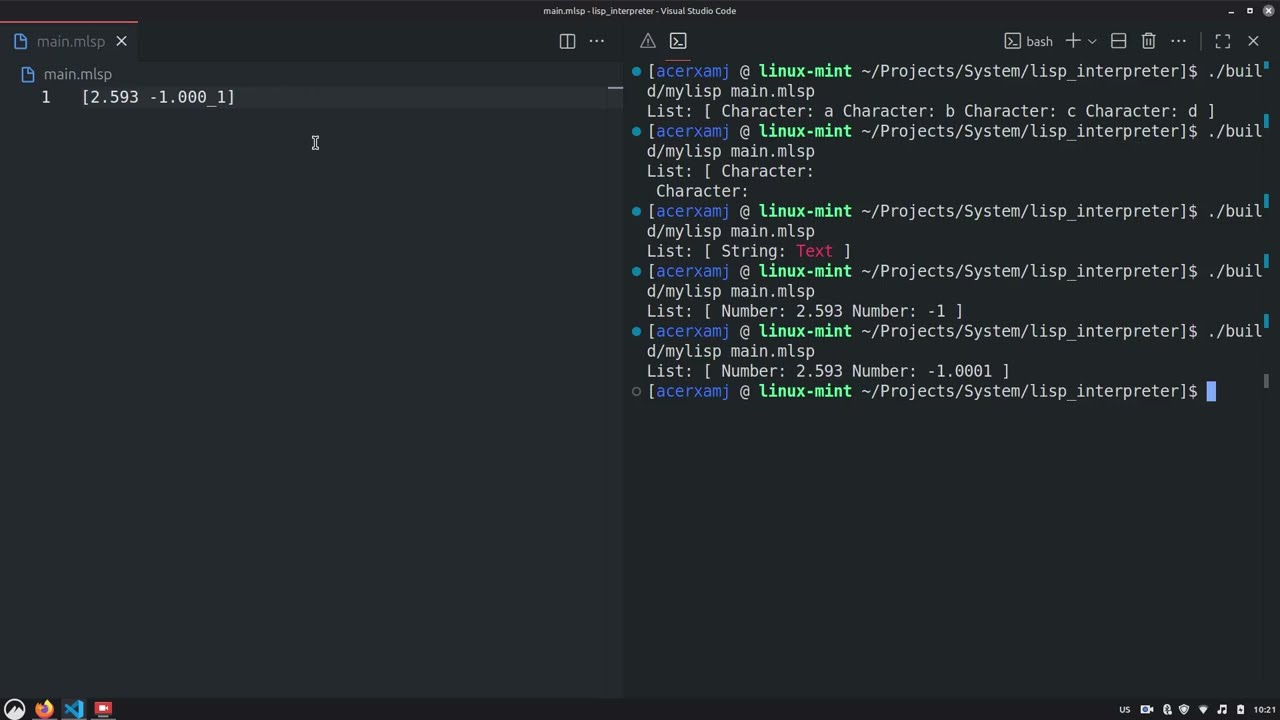Open Wi-Fi network tray icon
The image size is (1280, 720).
coord(1203,710)
